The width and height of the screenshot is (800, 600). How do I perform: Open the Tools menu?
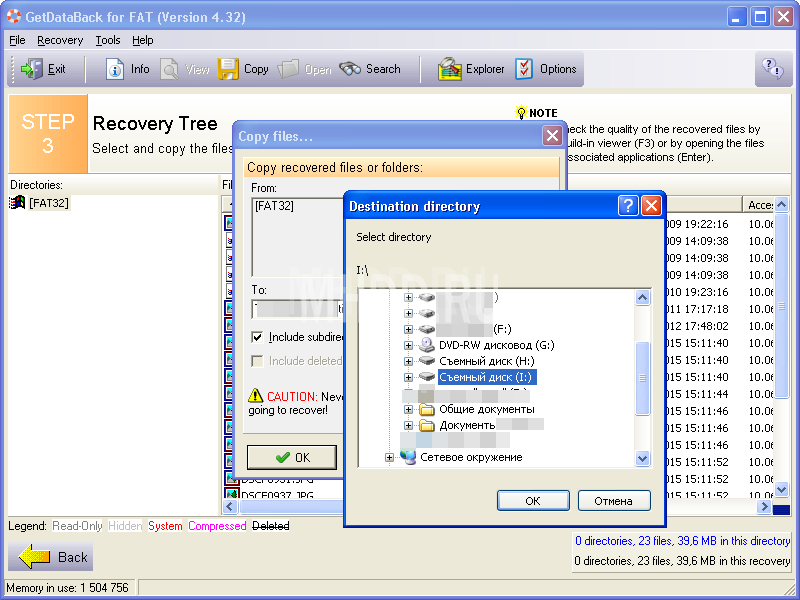point(107,40)
